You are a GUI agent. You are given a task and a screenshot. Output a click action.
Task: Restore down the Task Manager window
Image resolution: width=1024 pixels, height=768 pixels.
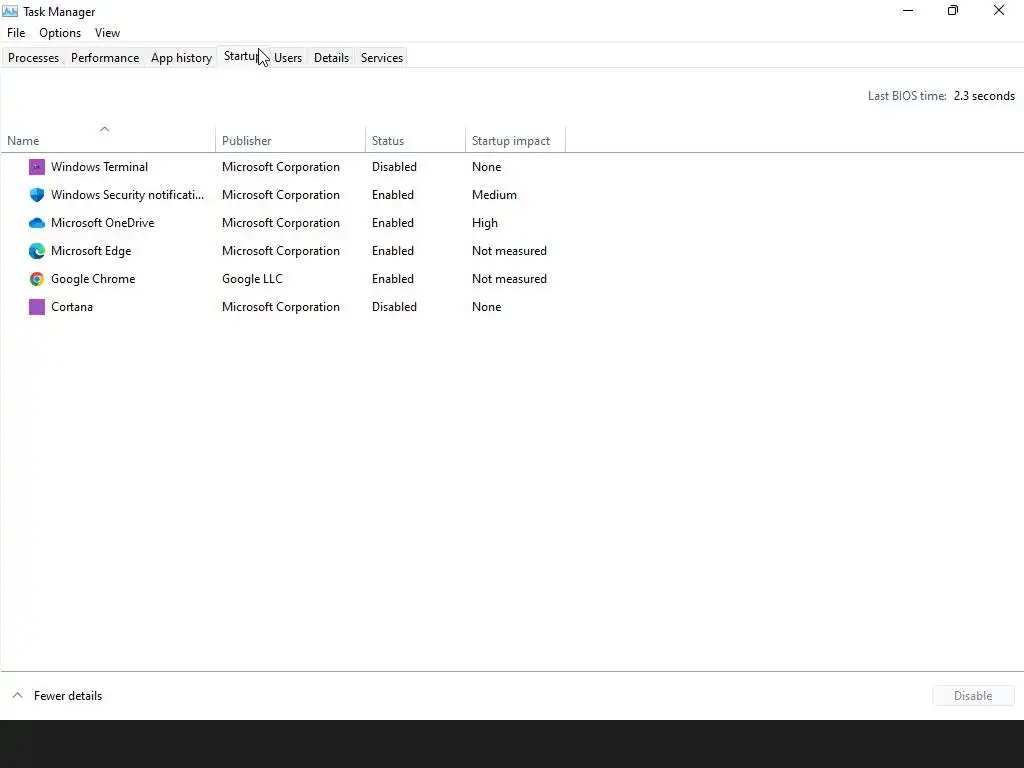[953, 10]
